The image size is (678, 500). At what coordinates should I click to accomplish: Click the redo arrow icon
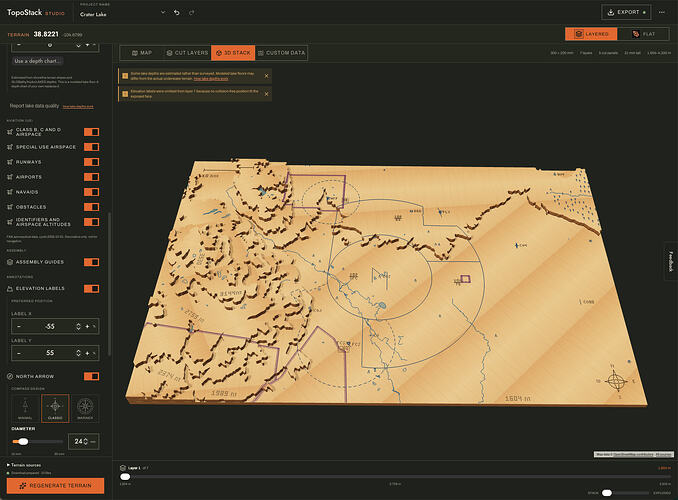pyautogui.click(x=192, y=13)
